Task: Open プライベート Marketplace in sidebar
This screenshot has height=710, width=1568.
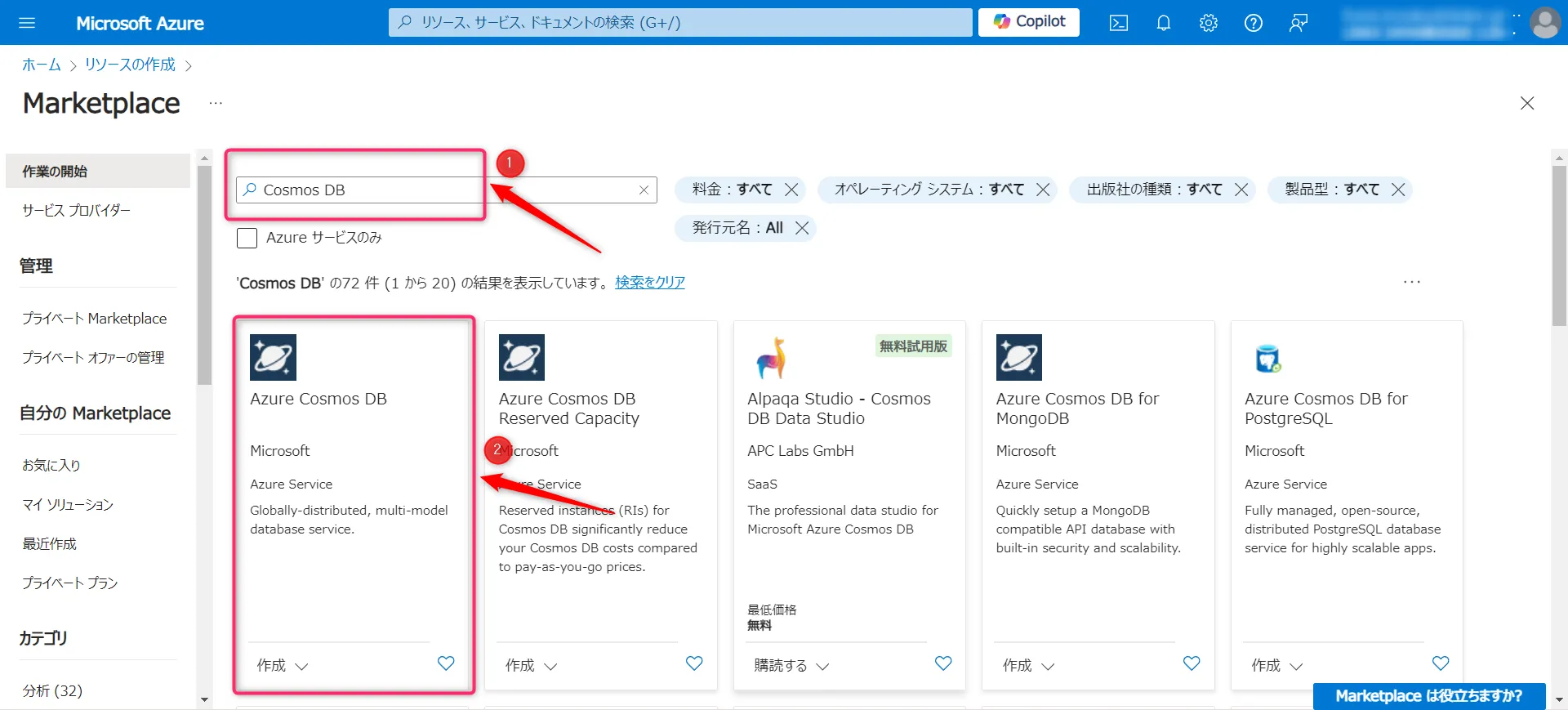Action: pyautogui.click(x=95, y=319)
